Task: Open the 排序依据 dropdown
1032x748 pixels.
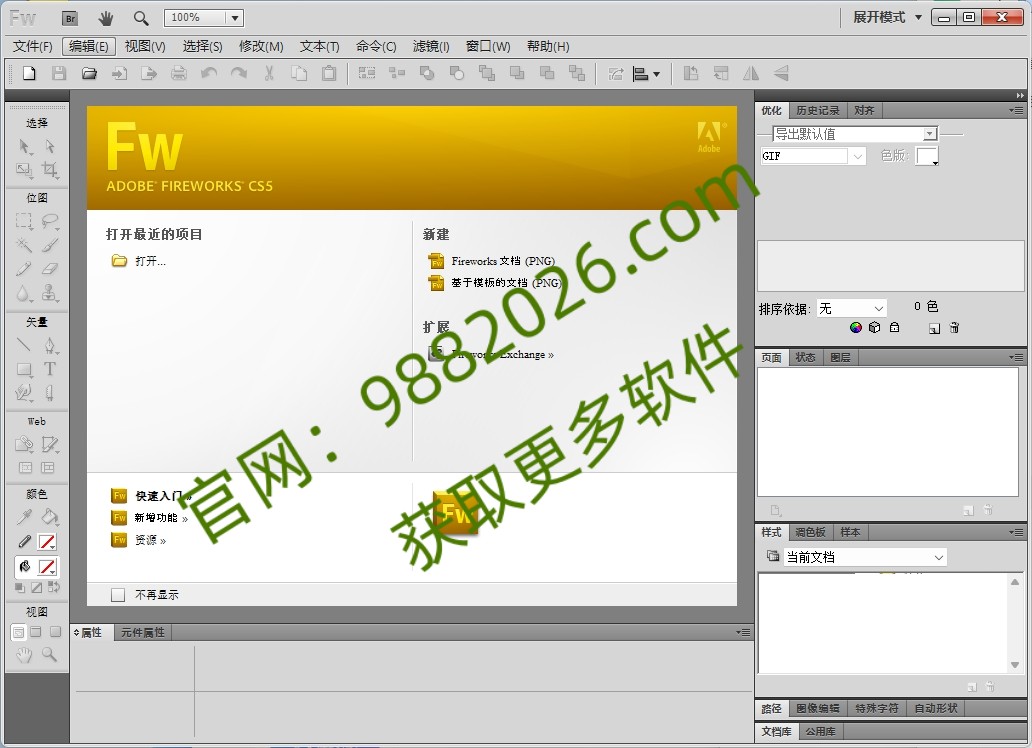Action: coord(879,309)
